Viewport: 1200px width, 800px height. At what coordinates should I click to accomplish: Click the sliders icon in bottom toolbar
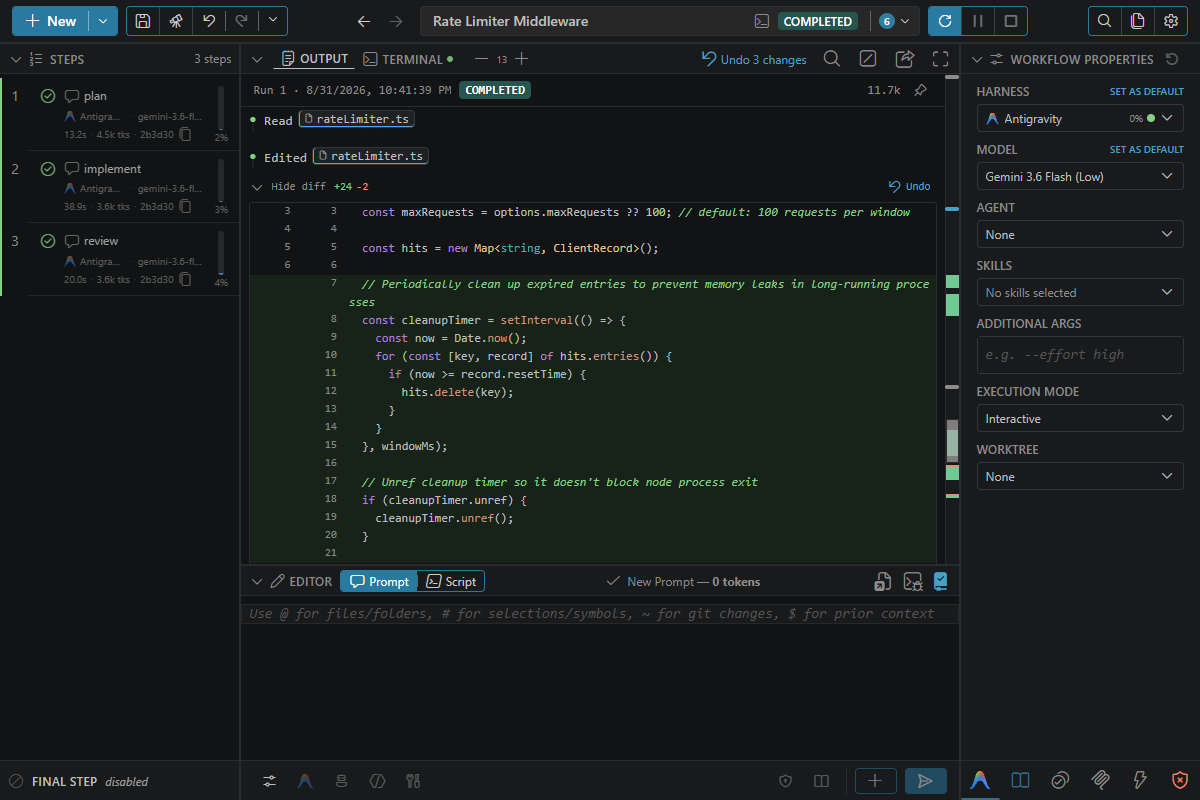(x=270, y=780)
